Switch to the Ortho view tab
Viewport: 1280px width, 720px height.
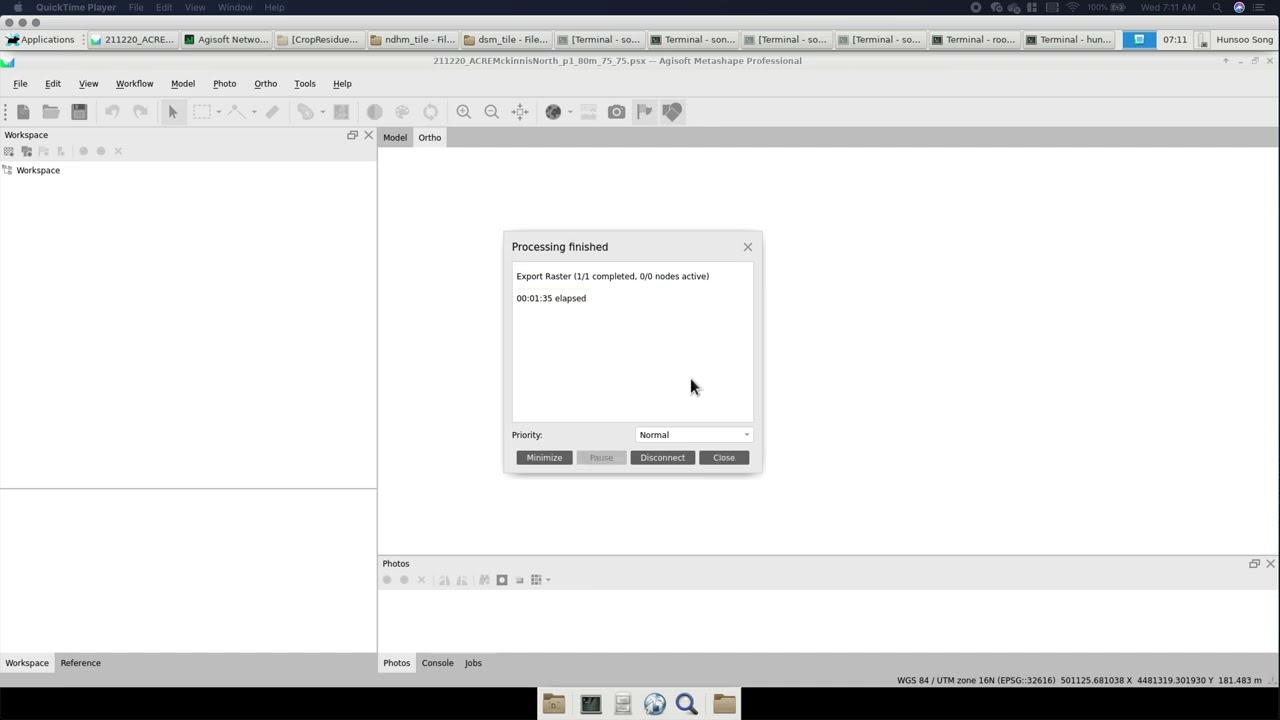[x=430, y=138]
